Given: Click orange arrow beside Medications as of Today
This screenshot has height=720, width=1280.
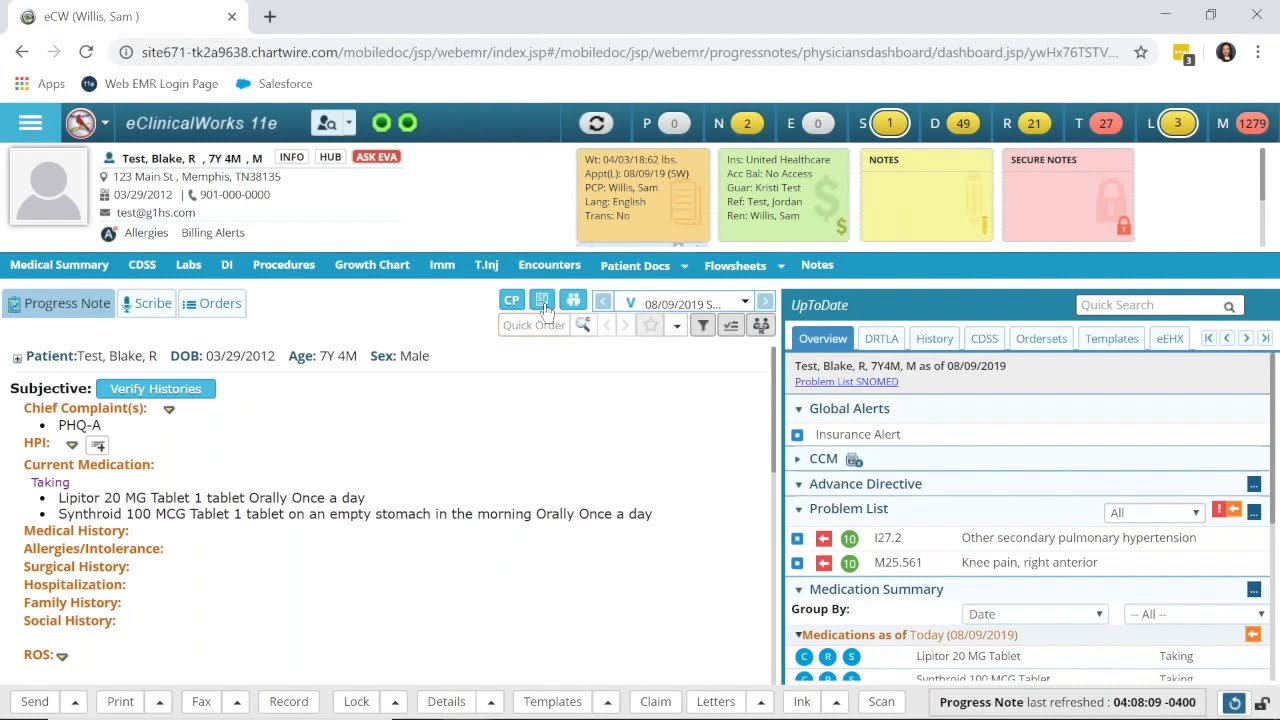Looking at the screenshot, I should pos(1253,635).
